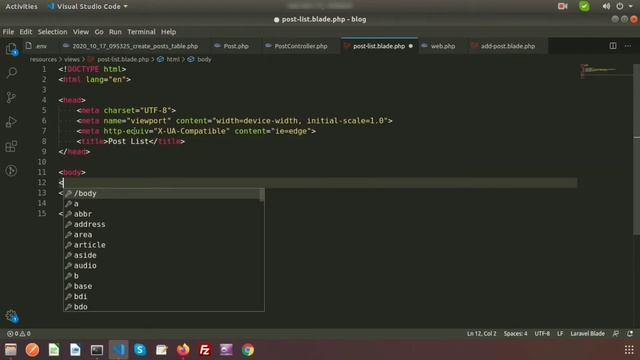Viewport: 640px width, 360px height.
Task: Split the editor to the right
Action: pyautogui.click(x=613, y=46)
